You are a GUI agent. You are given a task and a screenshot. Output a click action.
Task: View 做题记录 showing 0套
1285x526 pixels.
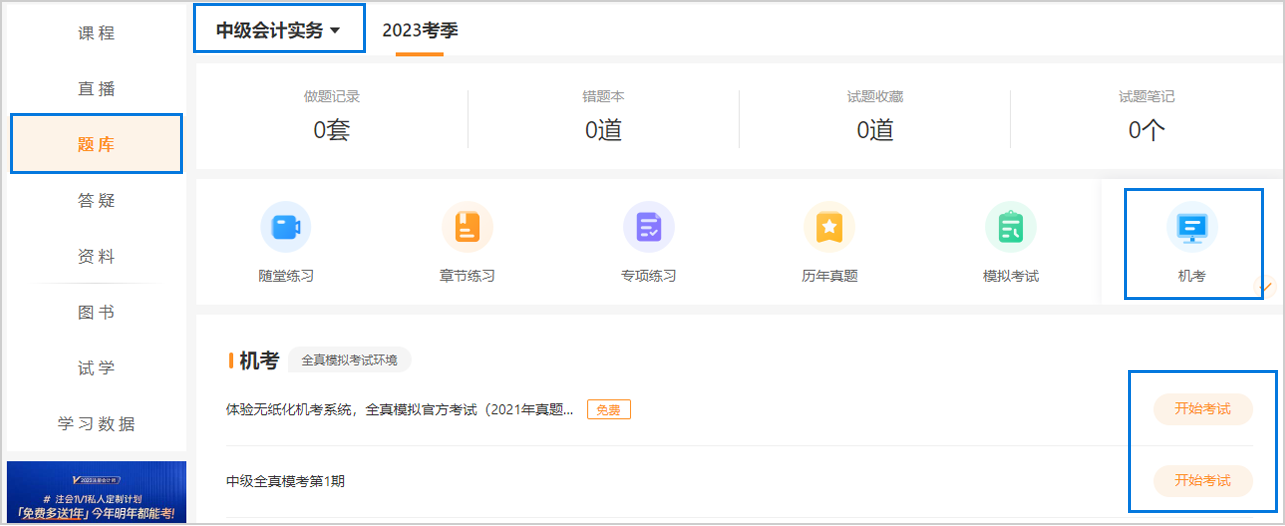point(331,115)
